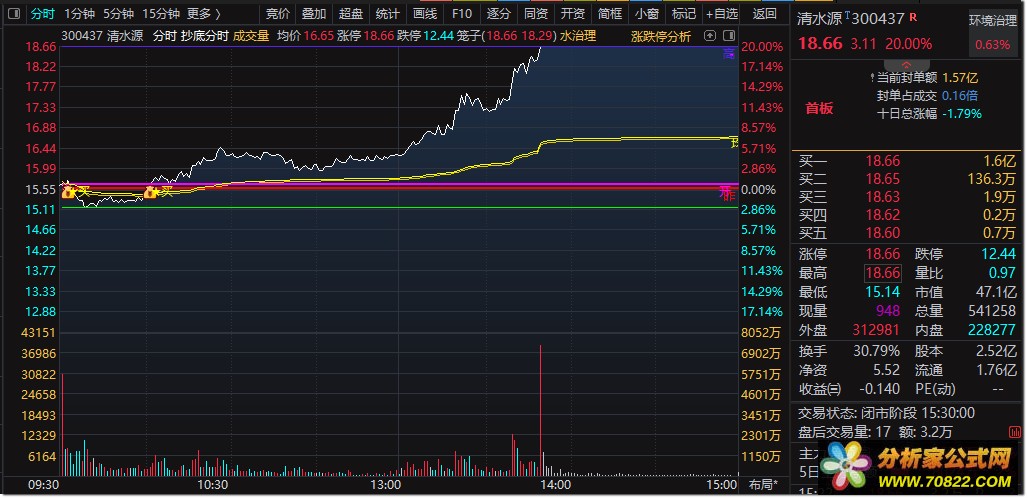Select the 买四 bid row
1028x498 pixels.
[x=907, y=214]
